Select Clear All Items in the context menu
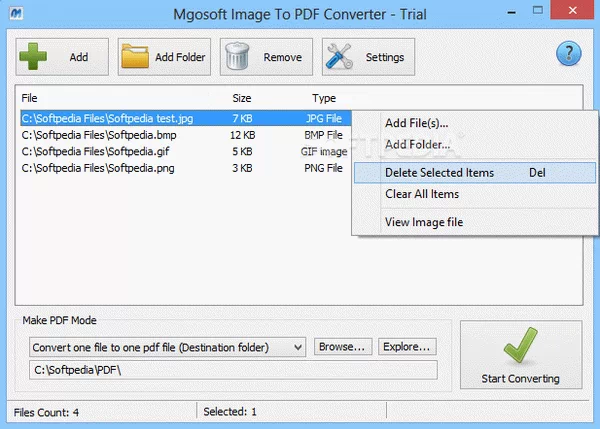 pos(475,194)
